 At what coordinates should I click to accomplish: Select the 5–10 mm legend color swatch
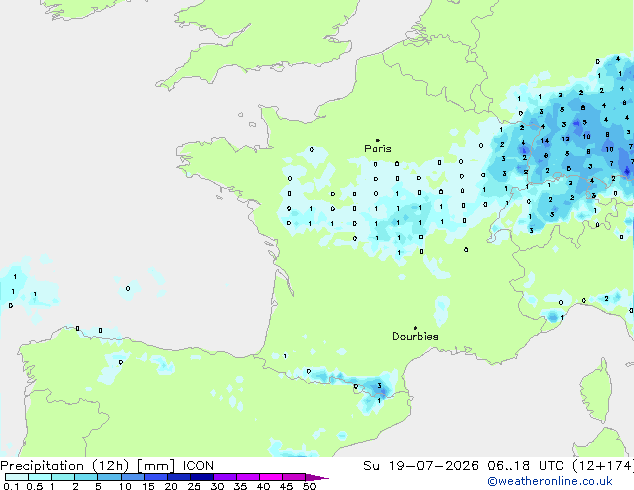click(x=109, y=477)
